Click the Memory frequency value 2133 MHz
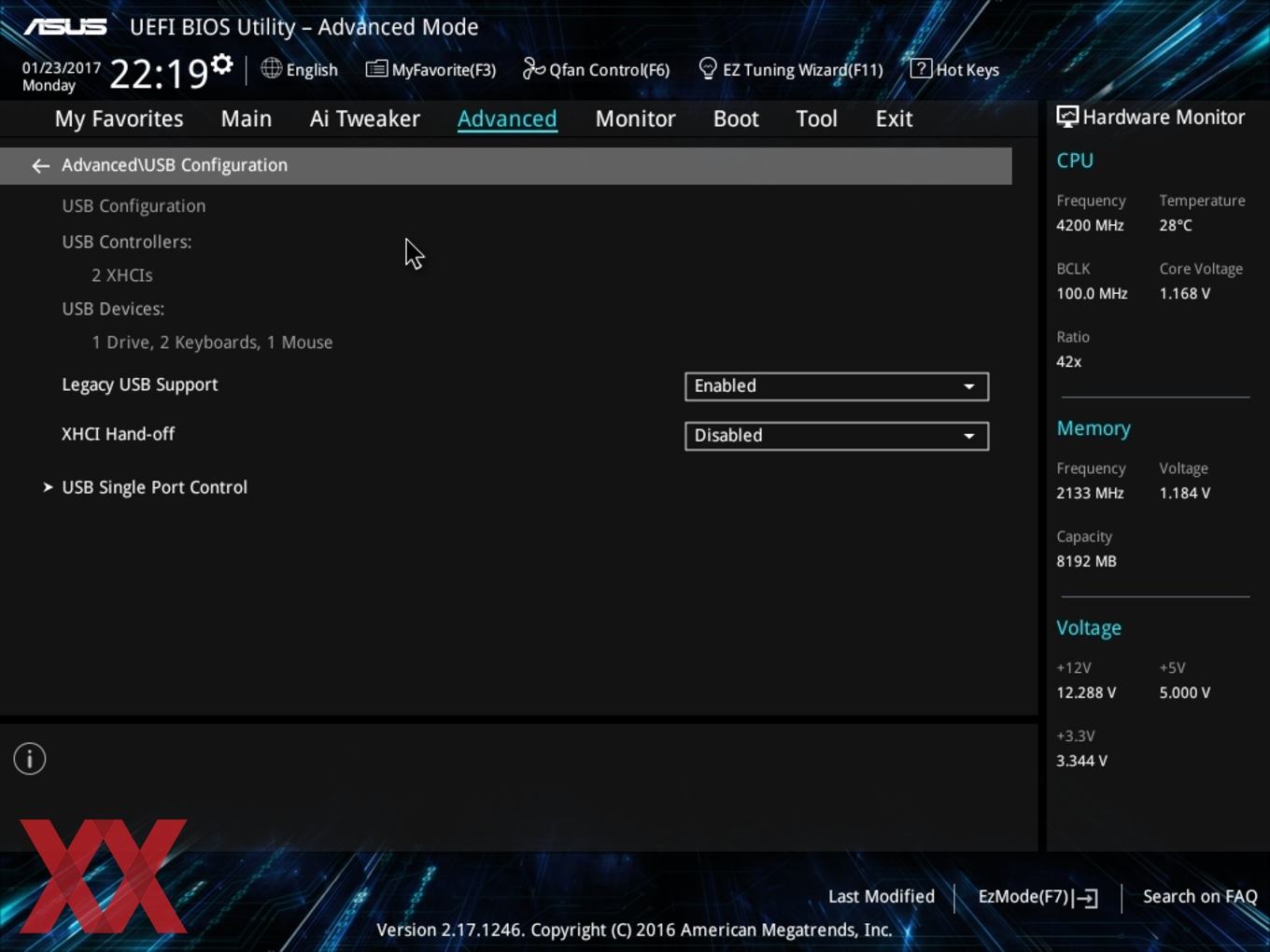1270x952 pixels. [x=1090, y=493]
